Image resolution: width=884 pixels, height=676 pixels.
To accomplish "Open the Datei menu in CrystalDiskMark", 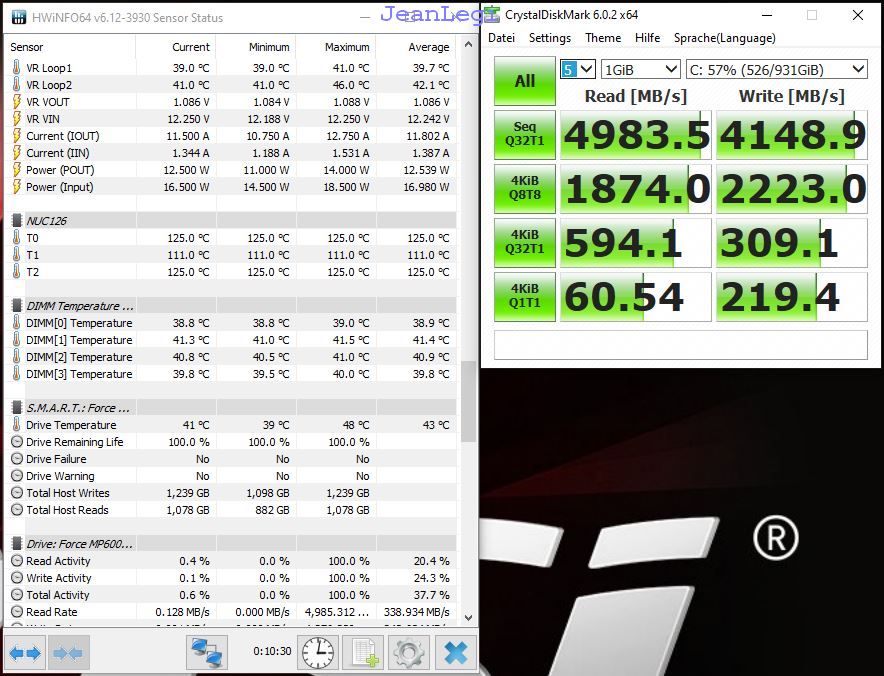I will pyautogui.click(x=501, y=38).
